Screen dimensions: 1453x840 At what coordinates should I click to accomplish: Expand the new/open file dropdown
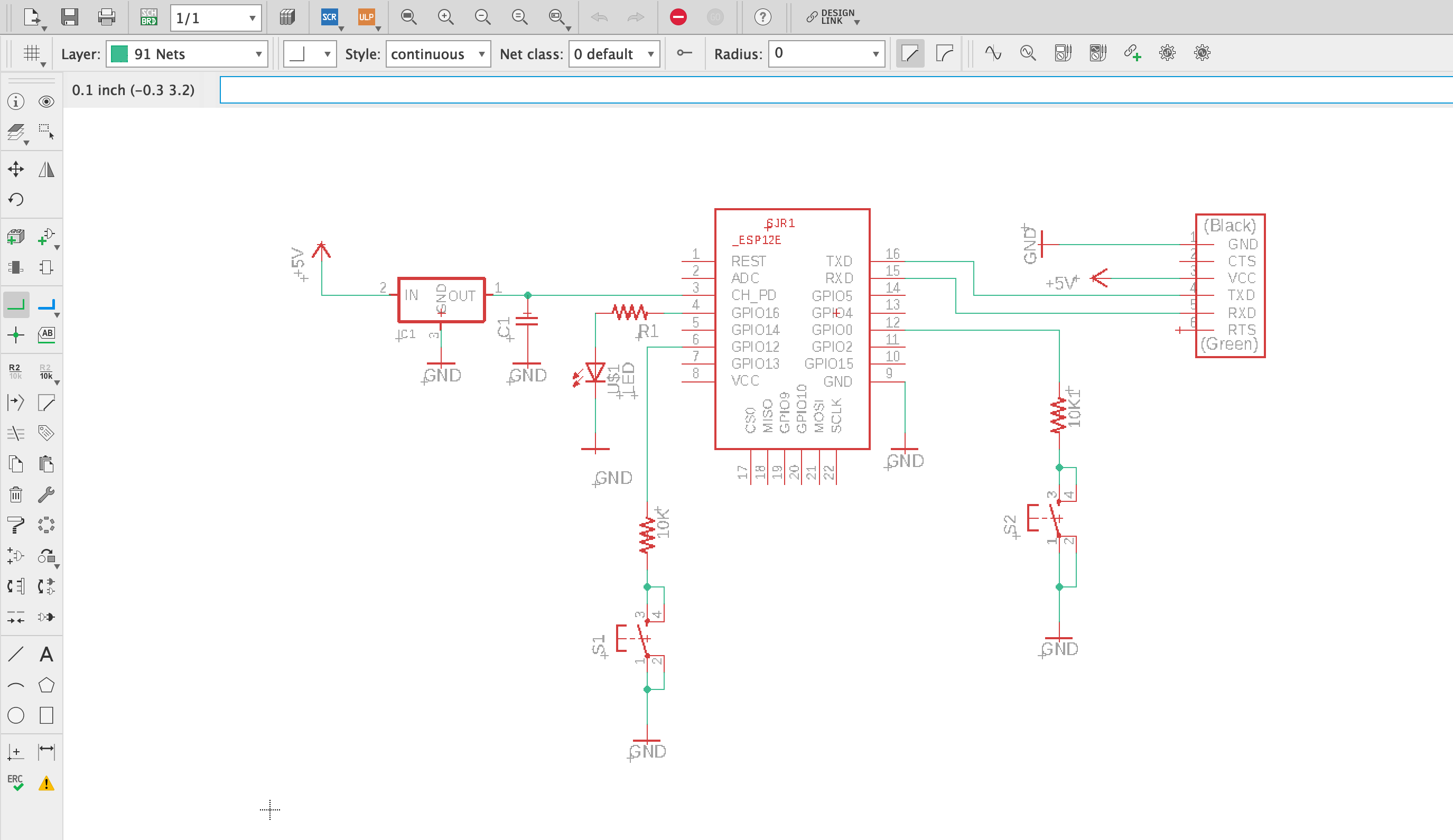(x=44, y=28)
